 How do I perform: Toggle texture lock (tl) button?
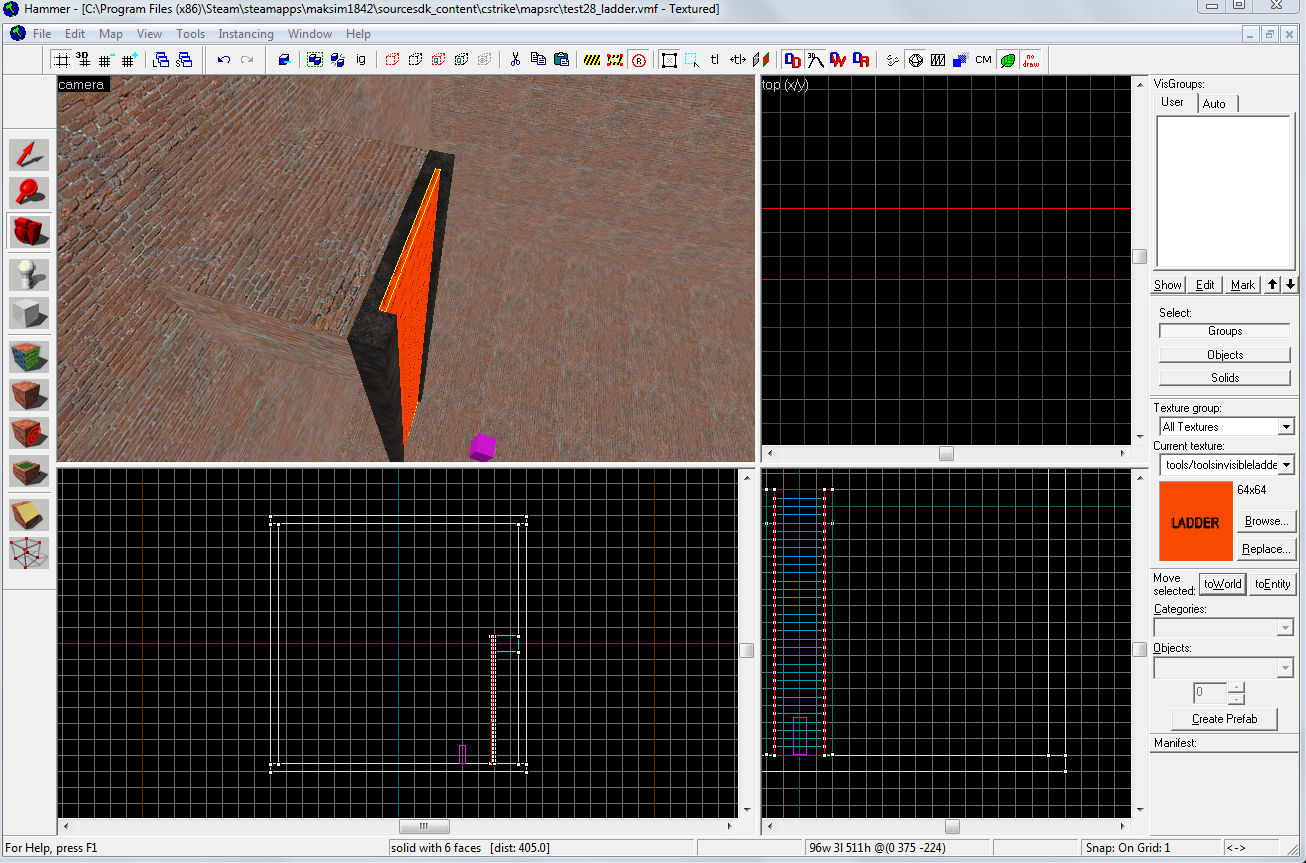point(715,60)
